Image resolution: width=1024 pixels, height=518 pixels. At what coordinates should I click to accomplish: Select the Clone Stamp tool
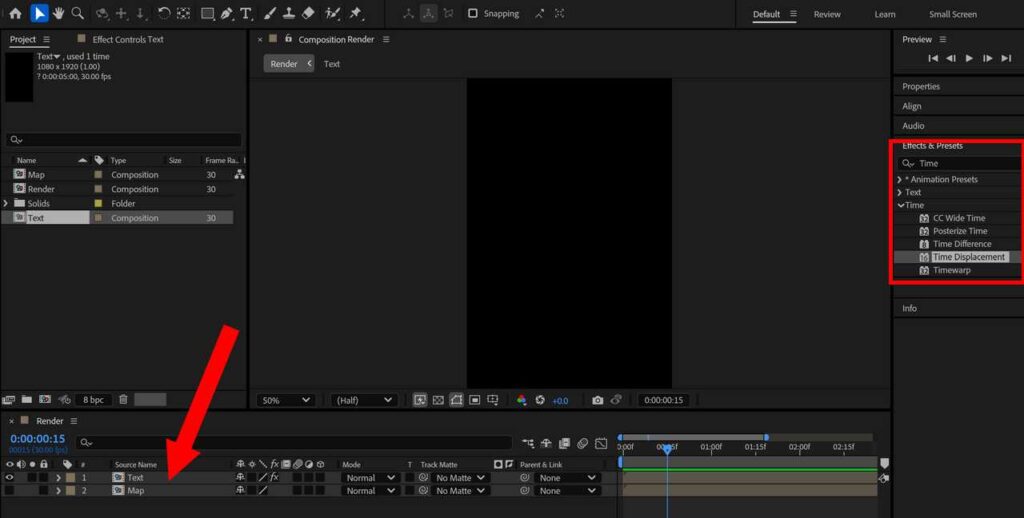(x=289, y=13)
